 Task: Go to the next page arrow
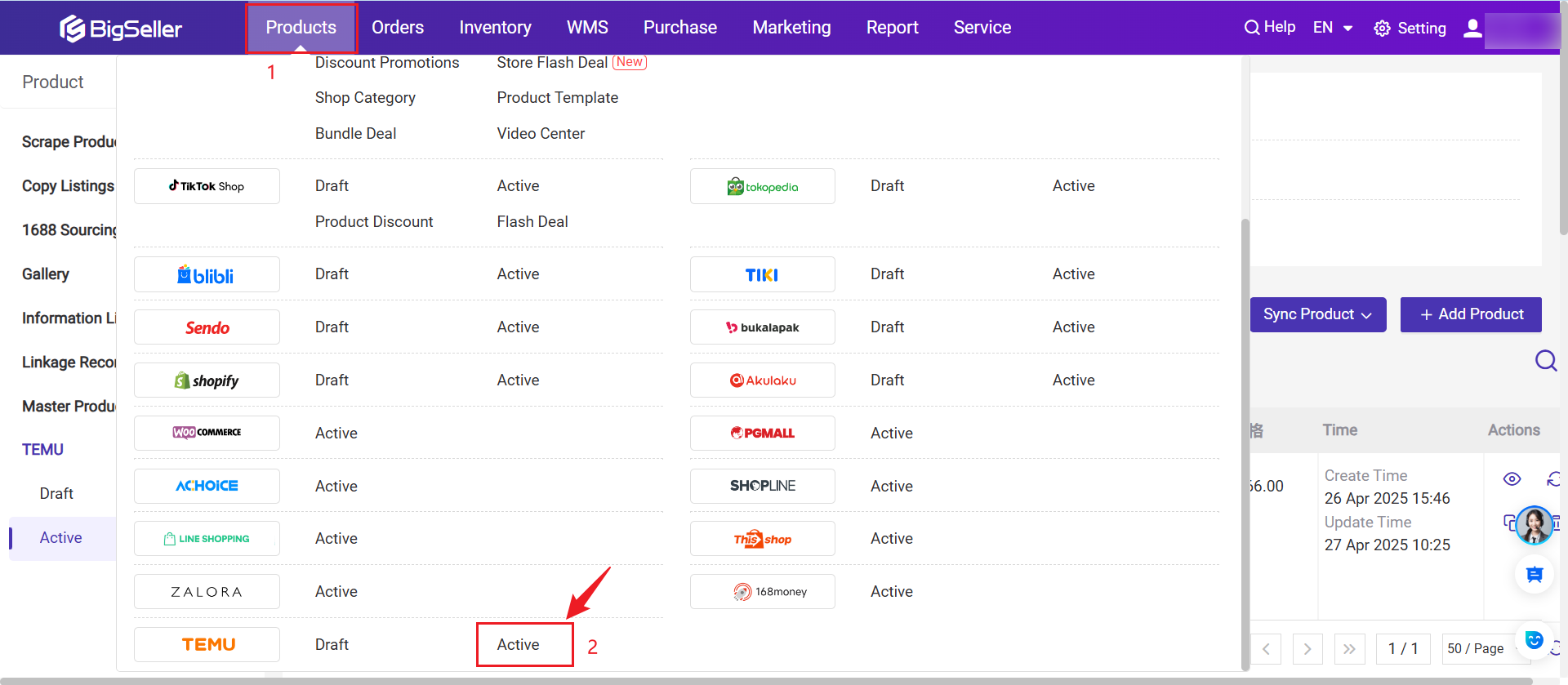click(x=1307, y=649)
